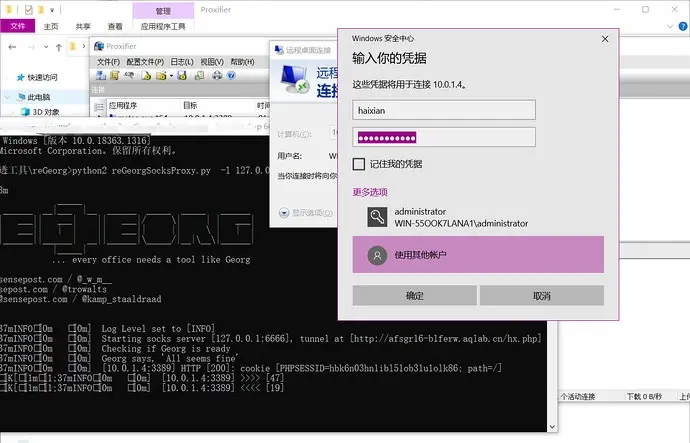Click the Proxifier name resolution toolbar icon
This screenshot has width=690, height=443.
pyautogui.click(x=129, y=76)
